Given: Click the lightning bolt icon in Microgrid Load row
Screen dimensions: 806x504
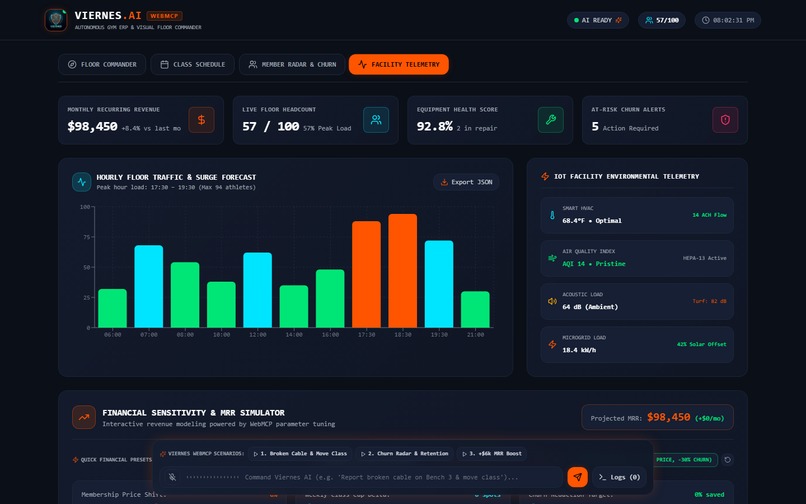Looking at the screenshot, I should [x=552, y=345].
